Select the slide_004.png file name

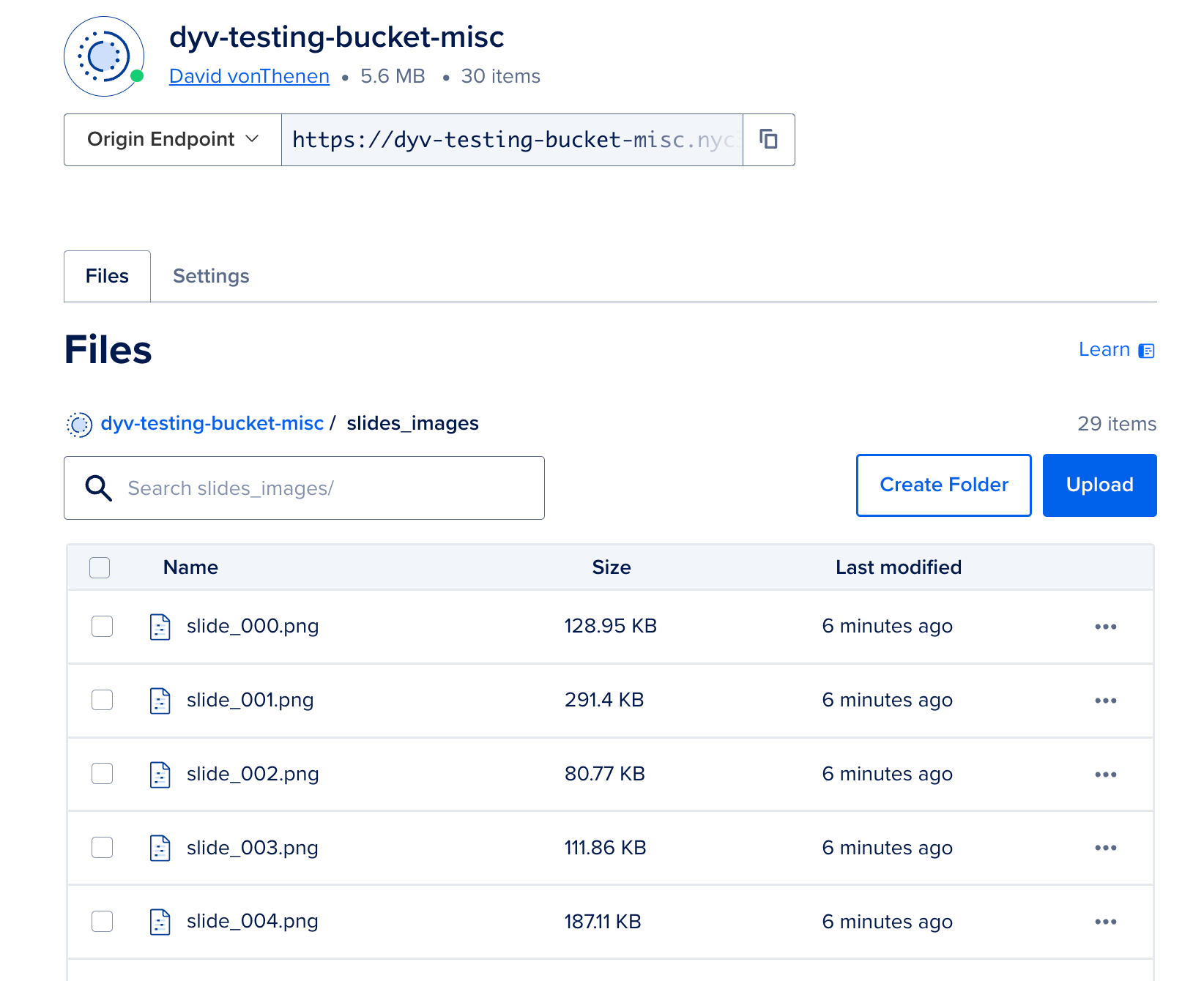253,922
